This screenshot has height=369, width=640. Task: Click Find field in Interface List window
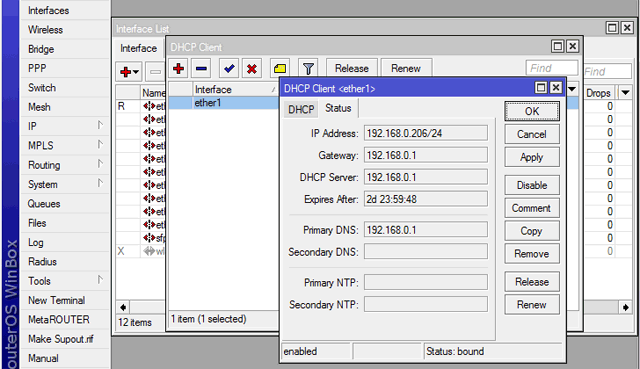click(x=607, y=71)
